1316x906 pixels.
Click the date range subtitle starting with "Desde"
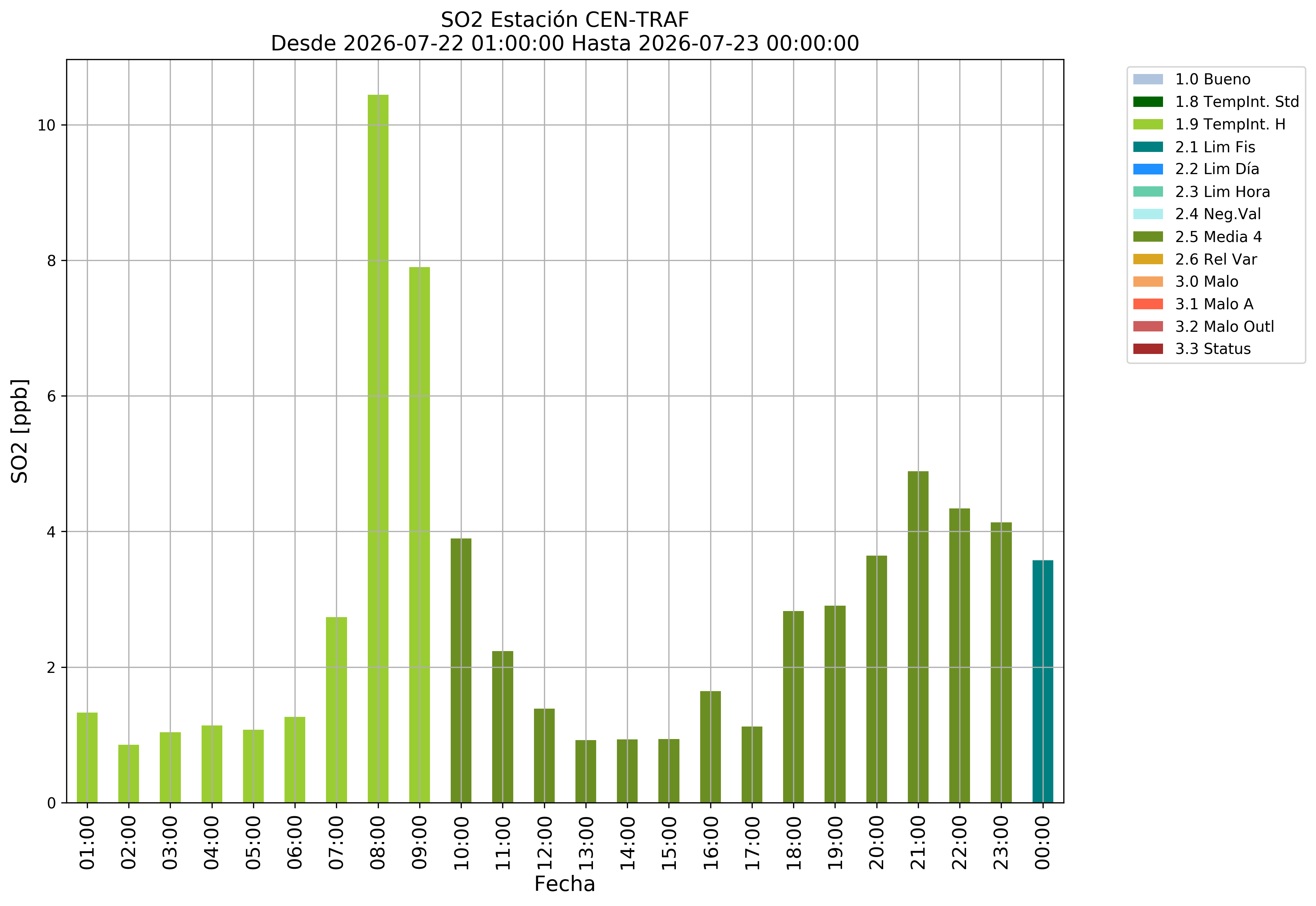[x=565, y=43]
